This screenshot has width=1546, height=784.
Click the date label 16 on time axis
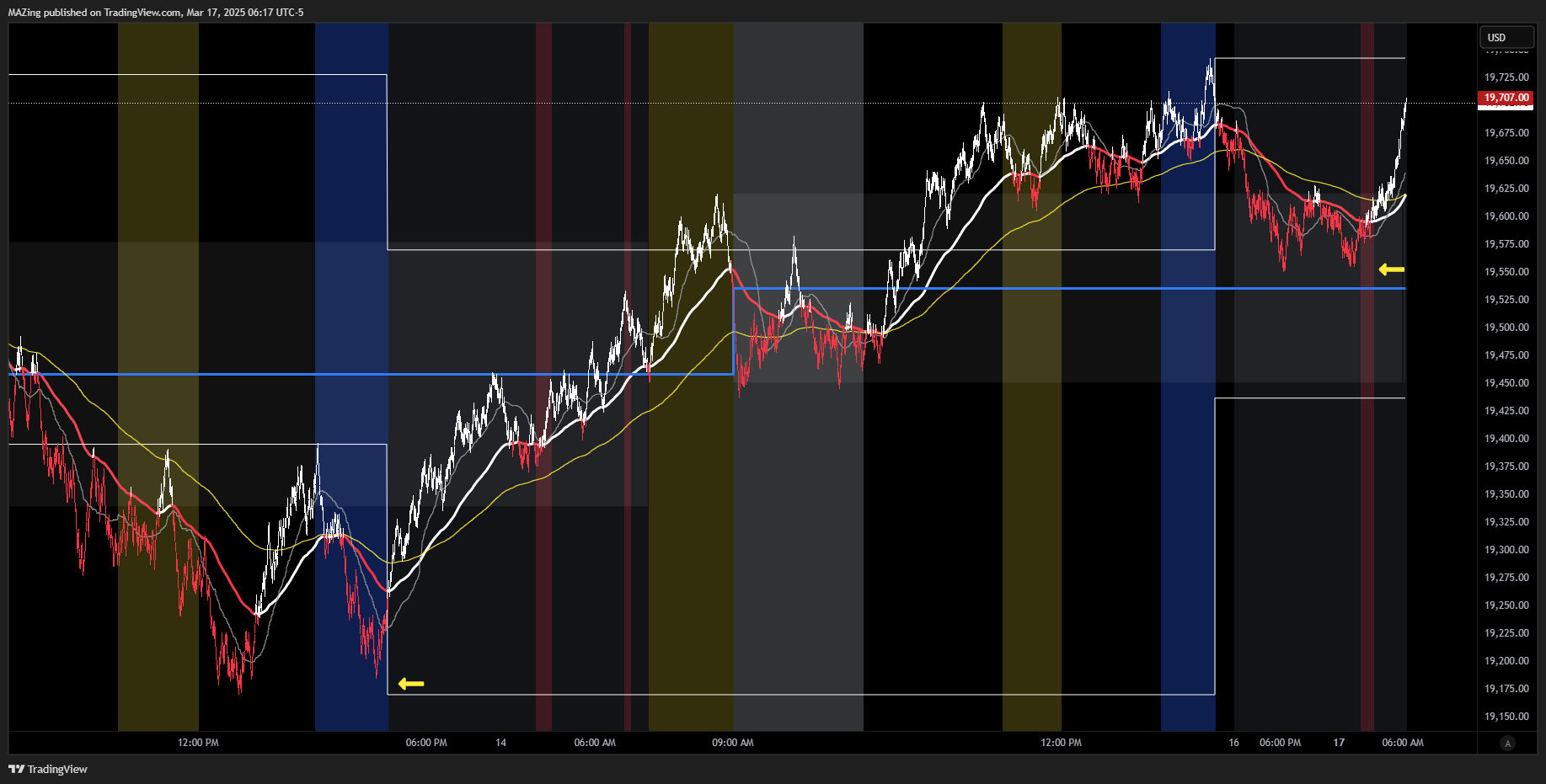click(1233, 743)
